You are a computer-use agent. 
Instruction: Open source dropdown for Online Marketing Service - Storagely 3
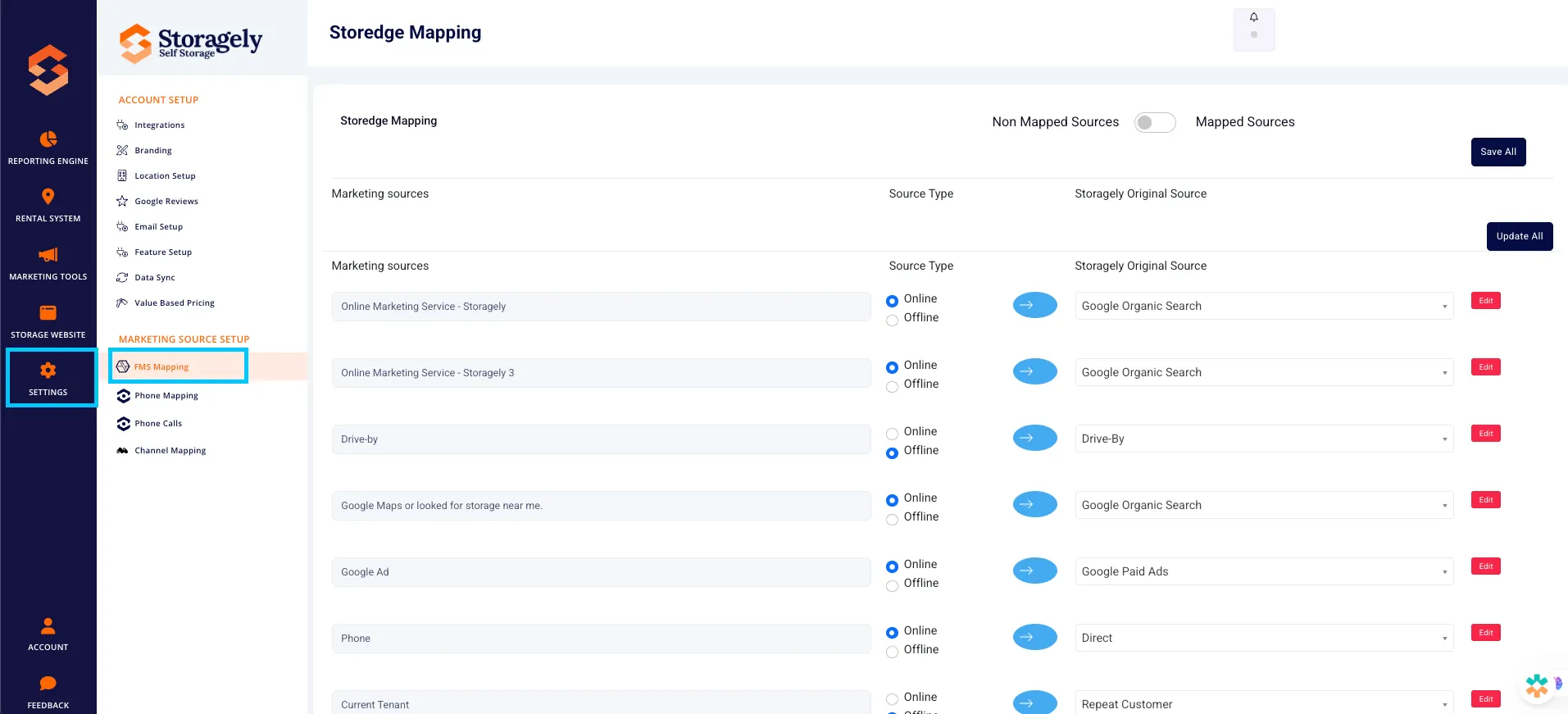(x=1264, y=372)
